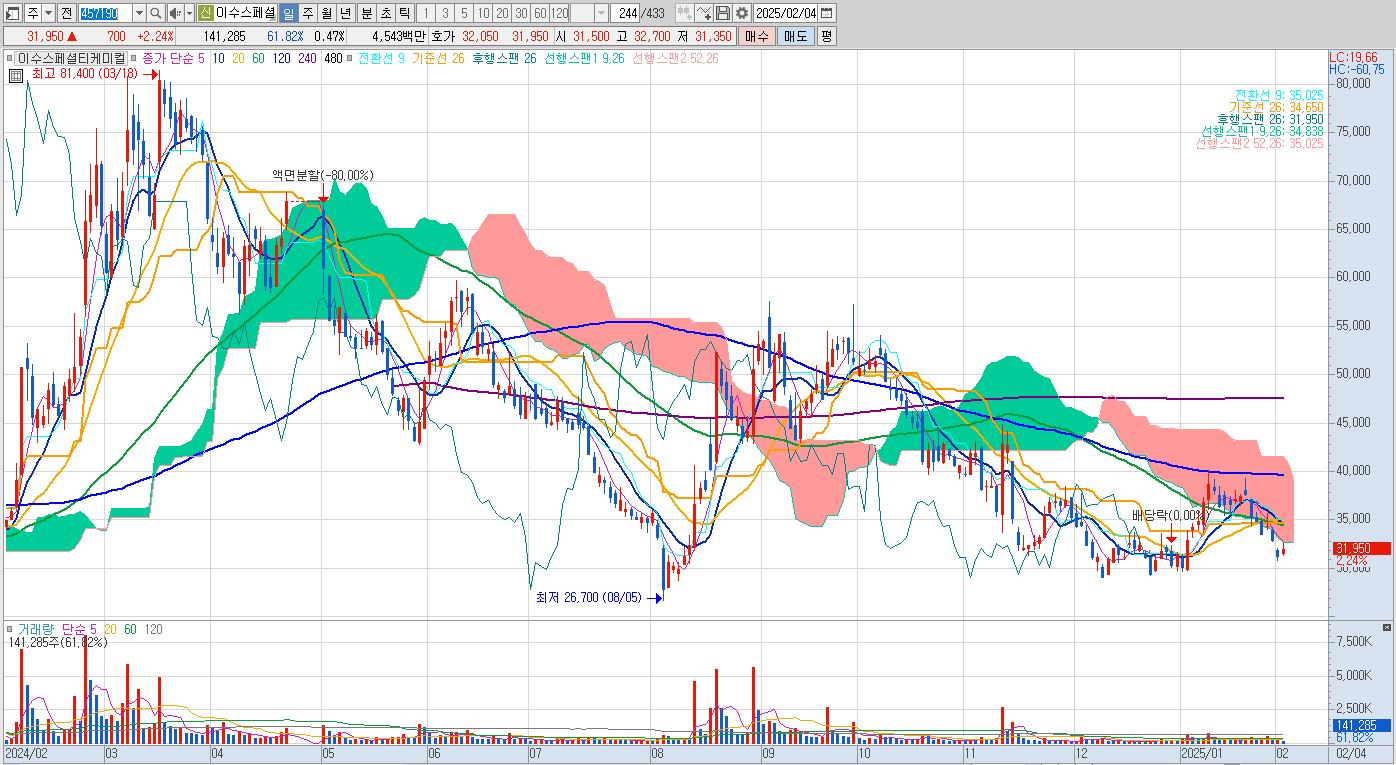1396x765 pixels.
Task: Select the 분 minute period
Action: 366,13
